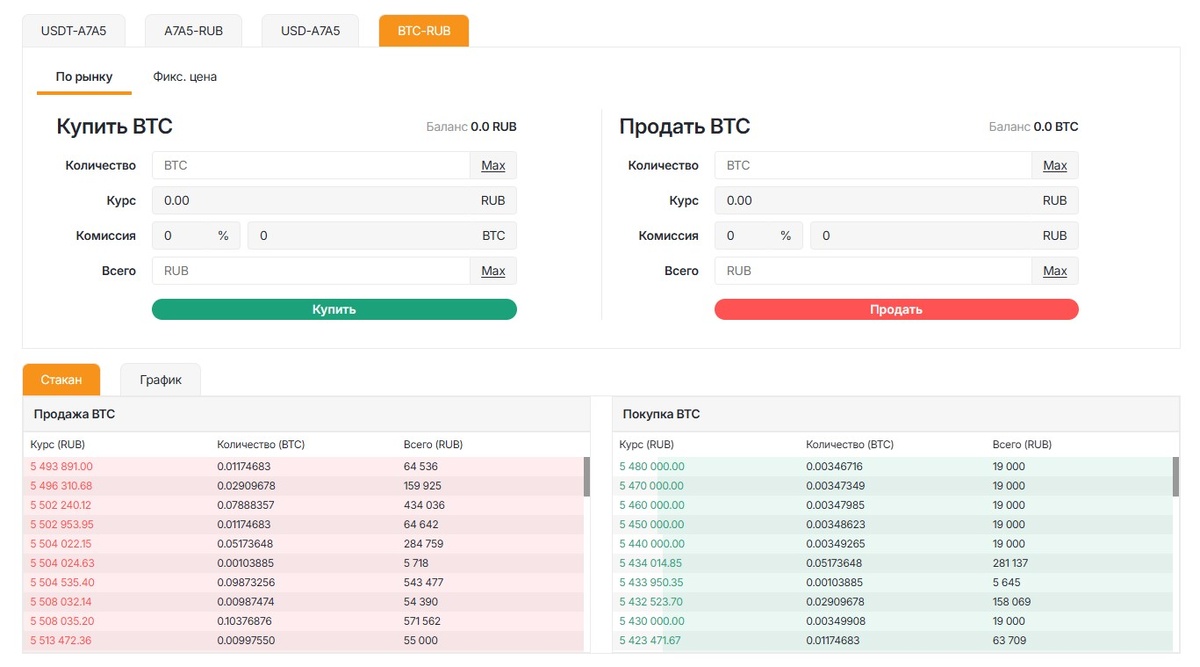Select sell order at 5 493 891.00

pyautogui.click(x=303, y=467)
